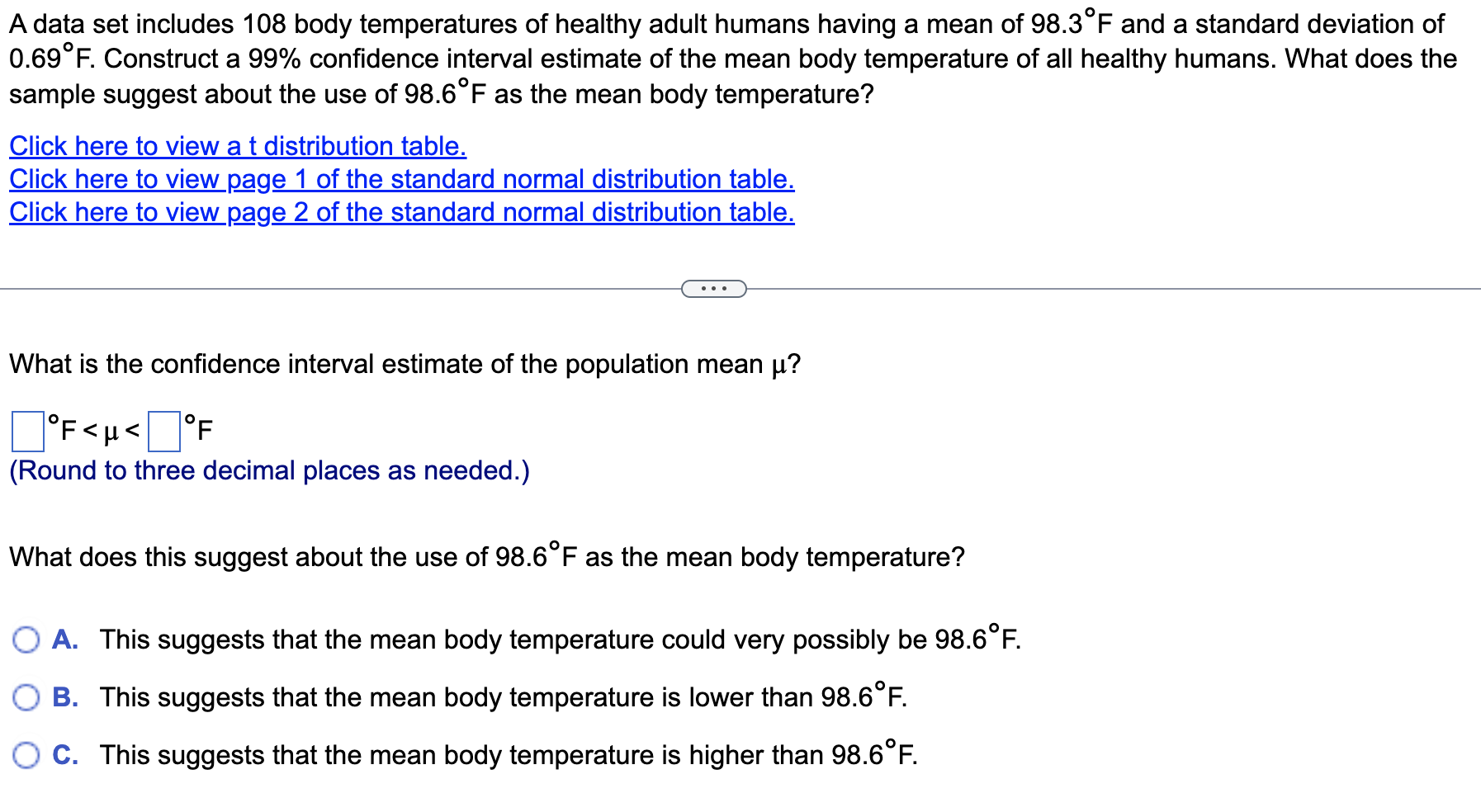Select the mean lower than 98.6°F option
Screen dimensions: 1481x812
(x=27, y=697)
